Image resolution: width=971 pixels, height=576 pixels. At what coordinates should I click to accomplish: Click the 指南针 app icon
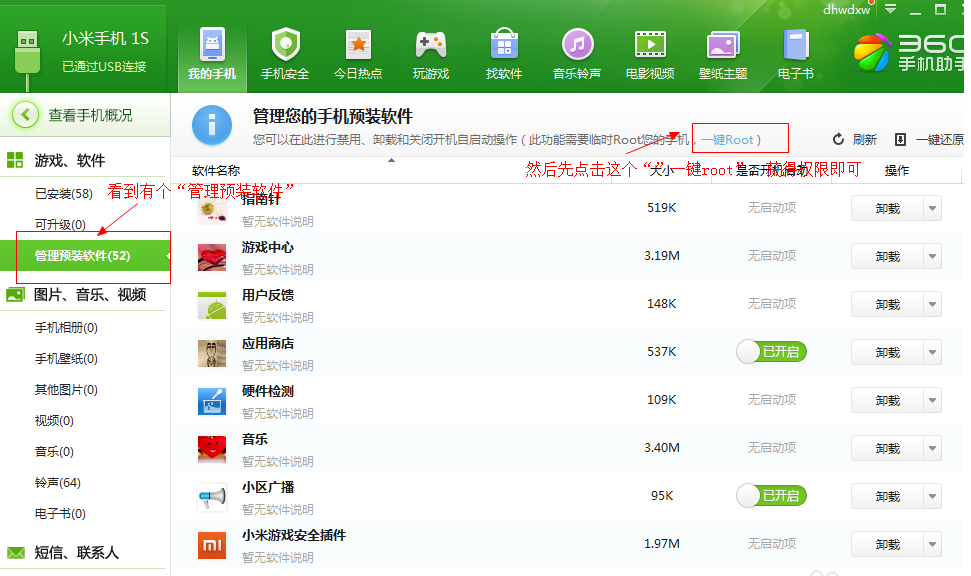212,209
